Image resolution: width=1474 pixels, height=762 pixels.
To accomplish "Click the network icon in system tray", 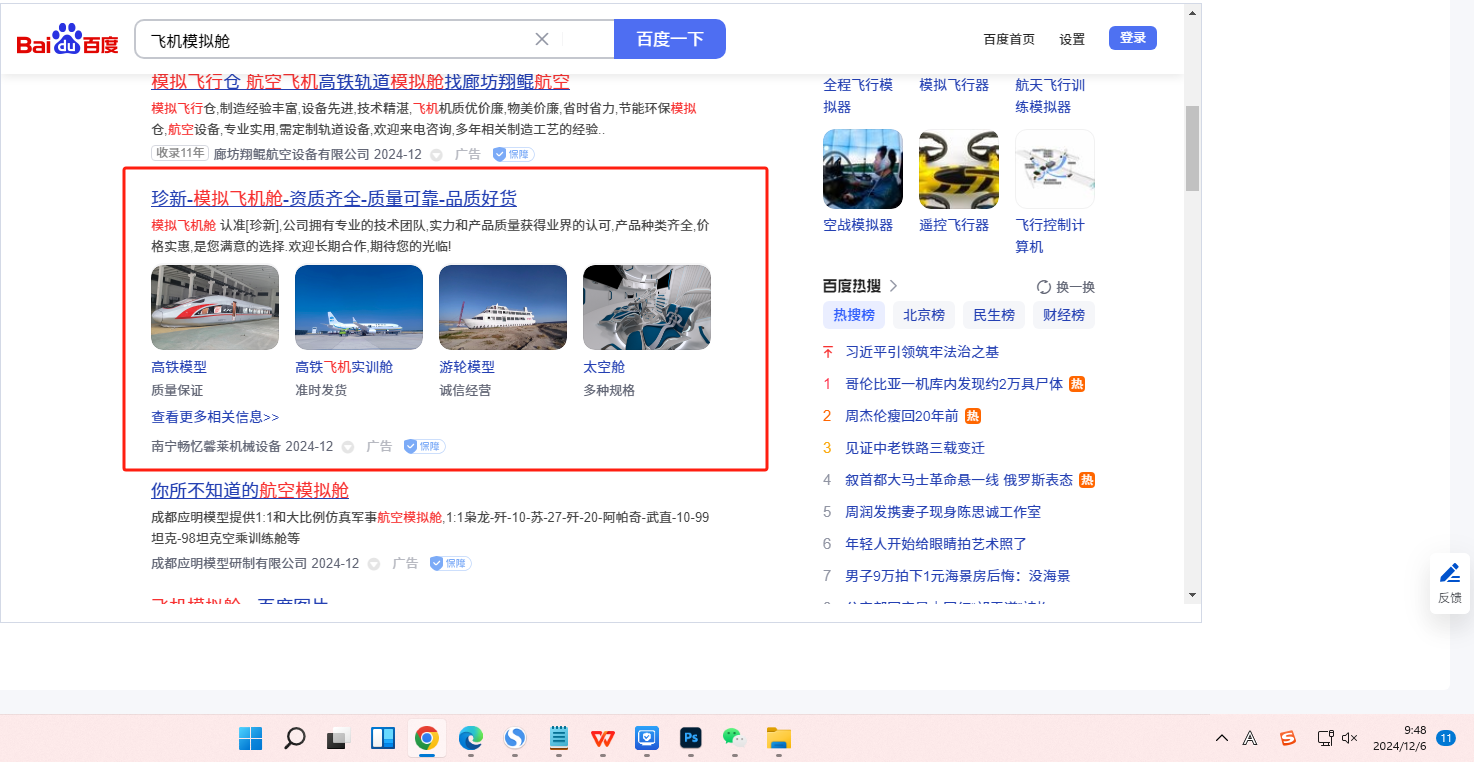I will click(1325, 738).
